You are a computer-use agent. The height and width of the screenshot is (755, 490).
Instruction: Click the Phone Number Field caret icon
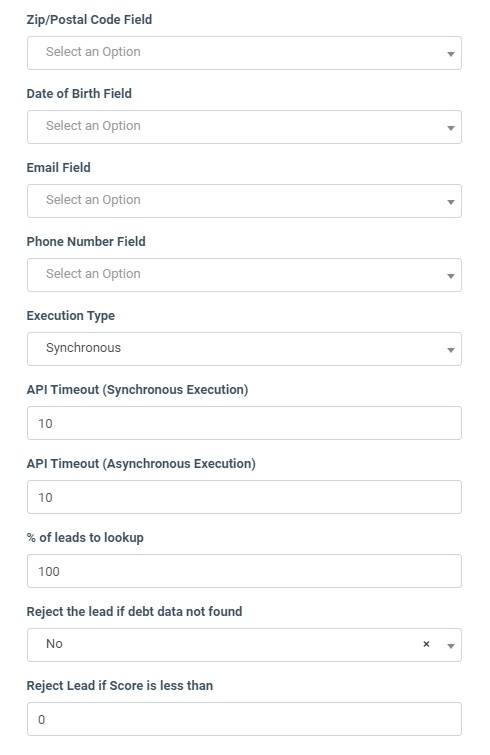click(451, 276)
